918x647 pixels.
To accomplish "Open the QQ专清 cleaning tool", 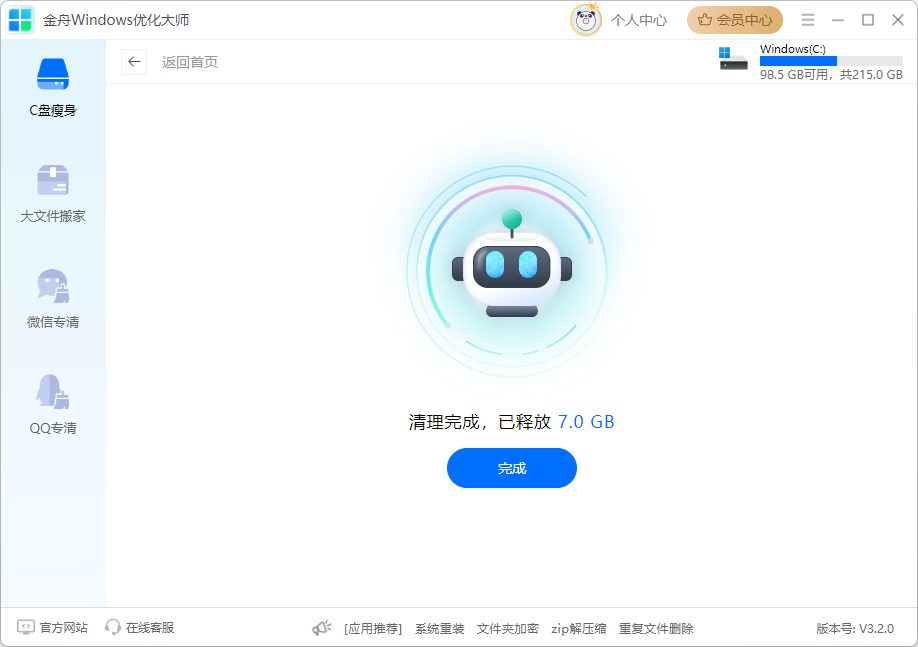I will point(53,392).
